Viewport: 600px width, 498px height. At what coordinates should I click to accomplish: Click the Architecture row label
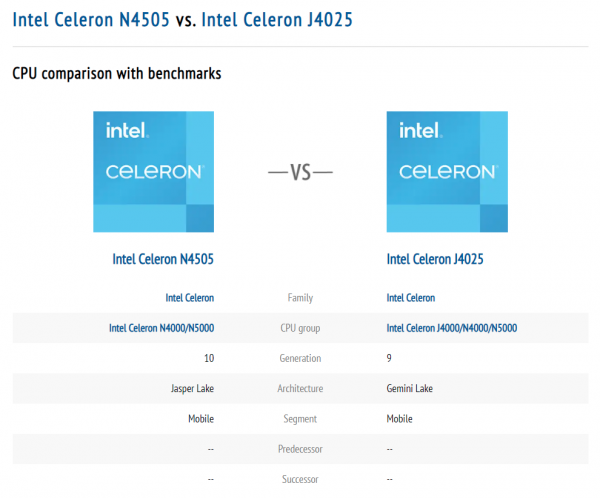tap(300, 388)
